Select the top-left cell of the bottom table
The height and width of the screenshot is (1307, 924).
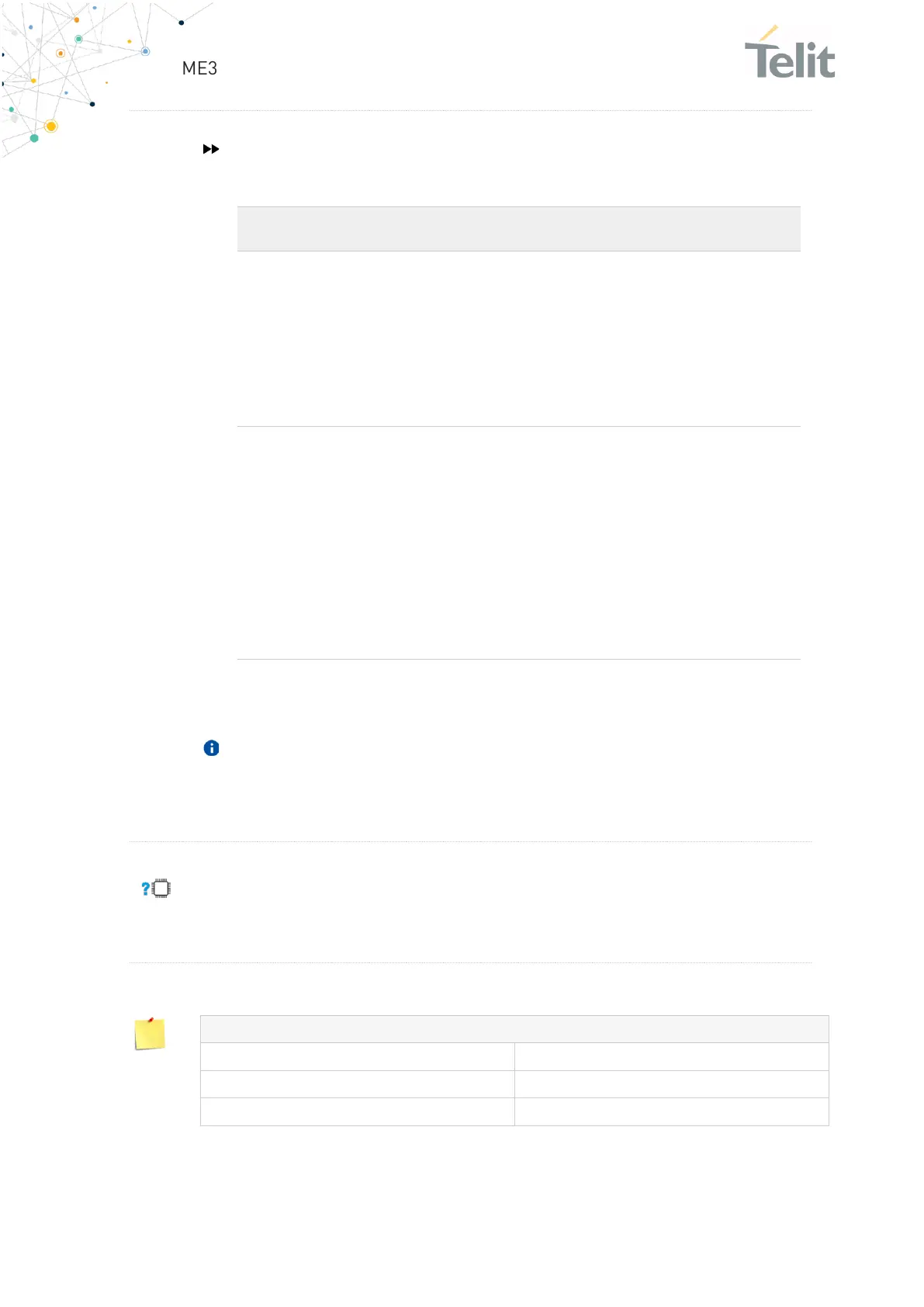pyautogui.click(x=357, y=1056)
